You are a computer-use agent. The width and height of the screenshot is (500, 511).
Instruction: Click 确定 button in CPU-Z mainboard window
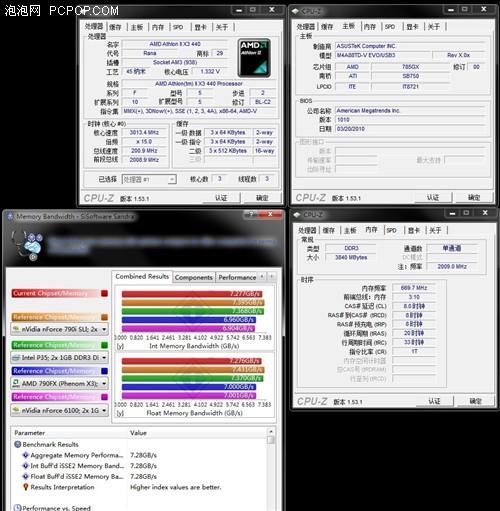click(474, 198)
